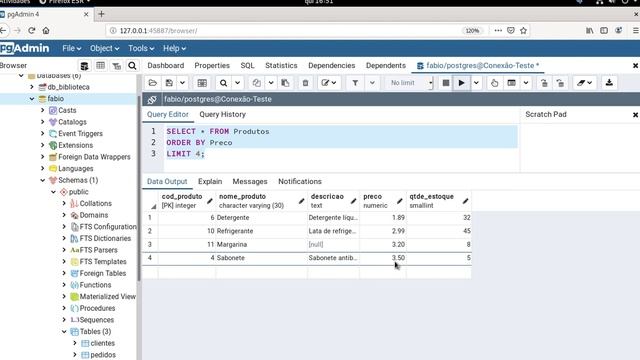Viewport: 640px width, 360px height.
Task: Click the Browser filtered rows icon
Action: (116, 66)
